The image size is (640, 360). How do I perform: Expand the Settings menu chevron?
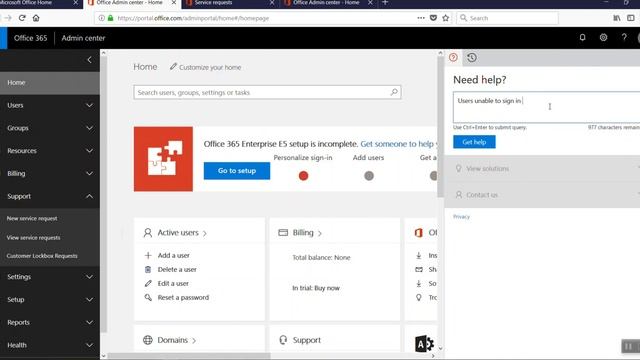click(89, 277)
